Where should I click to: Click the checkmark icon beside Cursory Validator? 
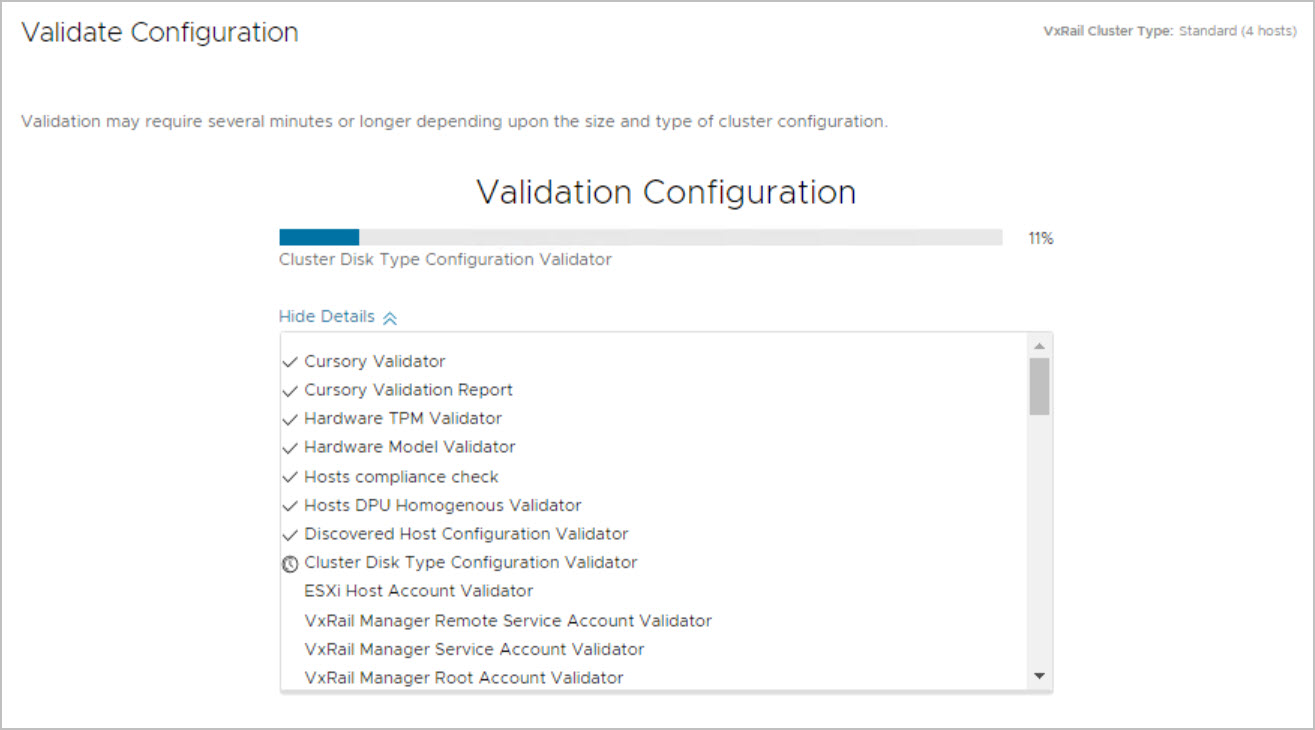pyautogui.click(x=290, y=361)
